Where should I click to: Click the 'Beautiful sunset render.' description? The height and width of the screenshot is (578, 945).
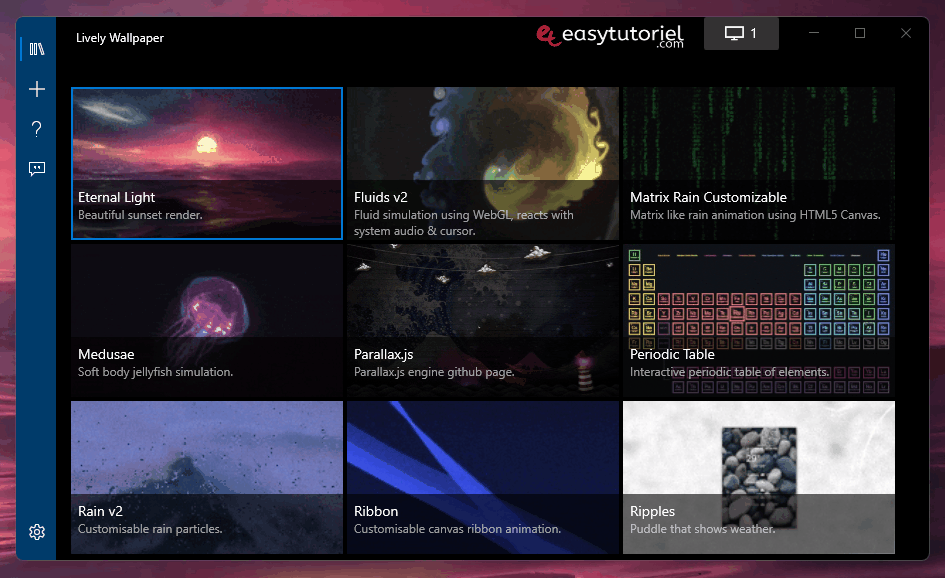(140, 215)
